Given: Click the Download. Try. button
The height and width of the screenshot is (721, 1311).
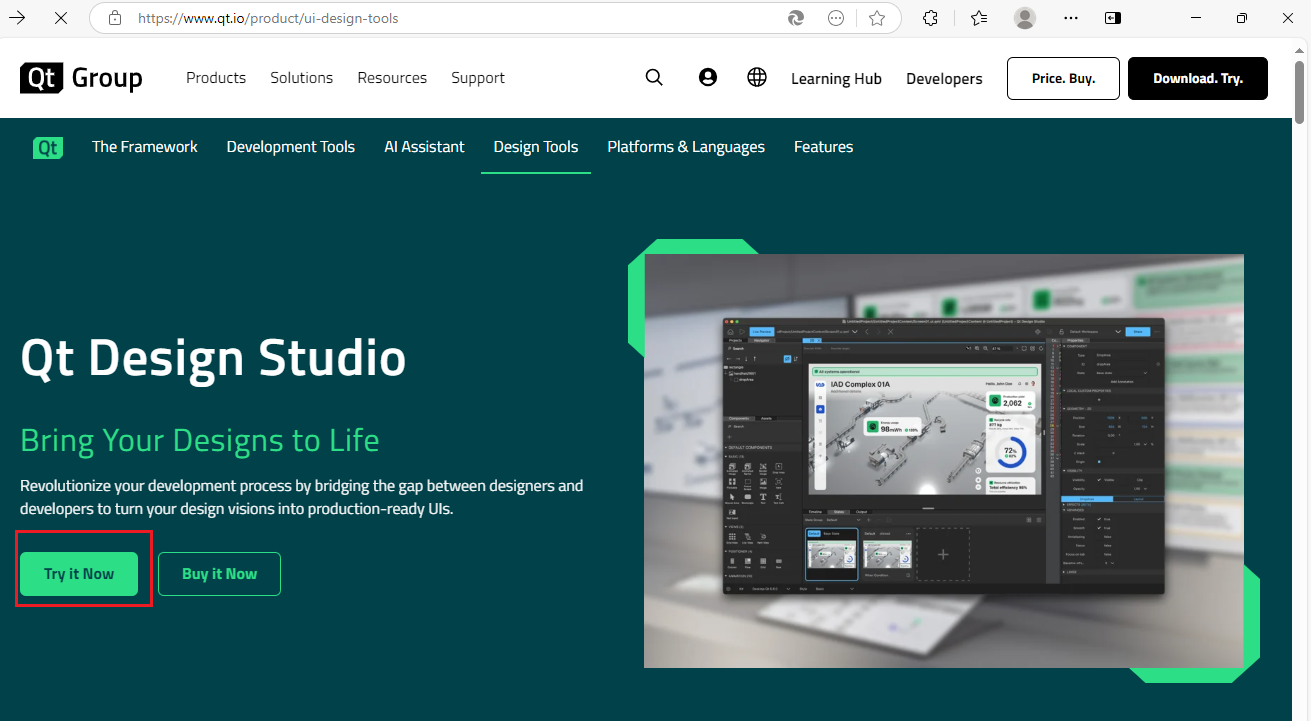Looking at the screenshot, I should point(1198,78).
